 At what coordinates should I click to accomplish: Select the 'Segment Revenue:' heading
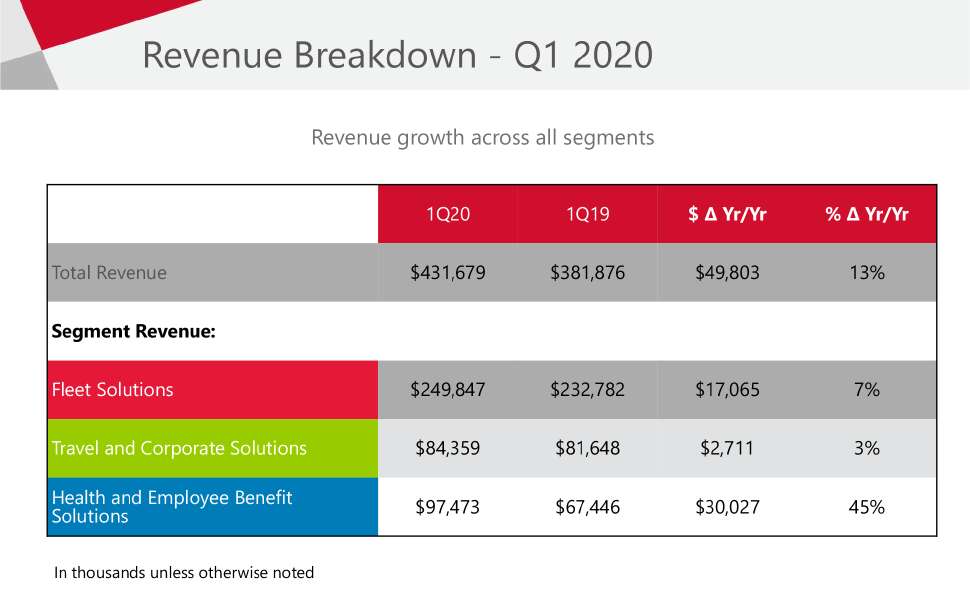(134, 332)
